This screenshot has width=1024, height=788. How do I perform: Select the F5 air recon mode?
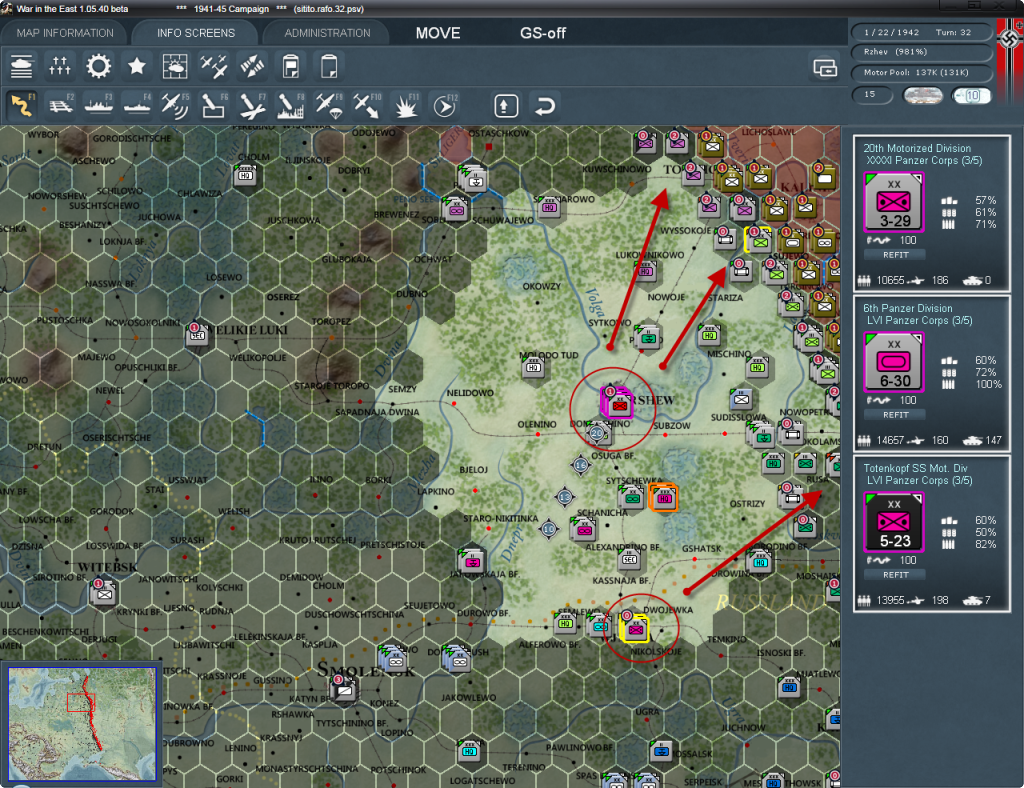coord(175,106)
